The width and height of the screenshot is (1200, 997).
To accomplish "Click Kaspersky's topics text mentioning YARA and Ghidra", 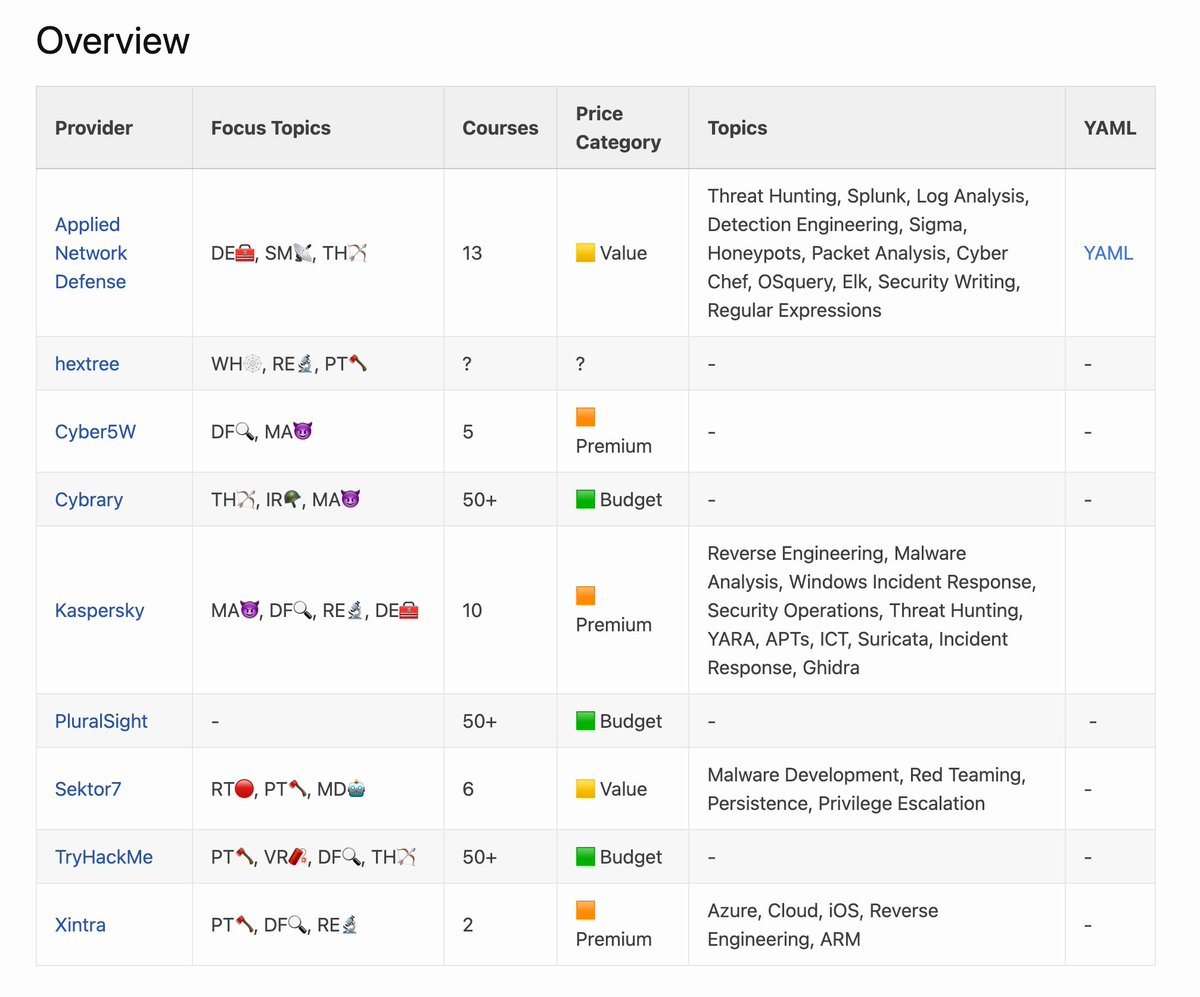I will click(871, 610).
